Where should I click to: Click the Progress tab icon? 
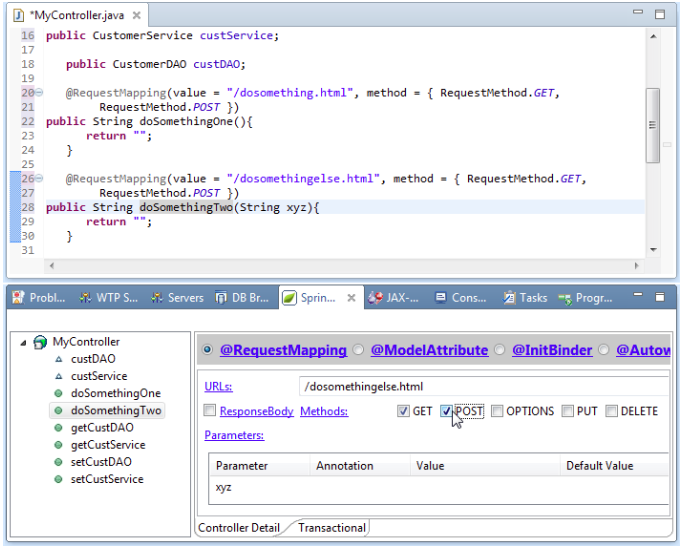click(565, 298)
